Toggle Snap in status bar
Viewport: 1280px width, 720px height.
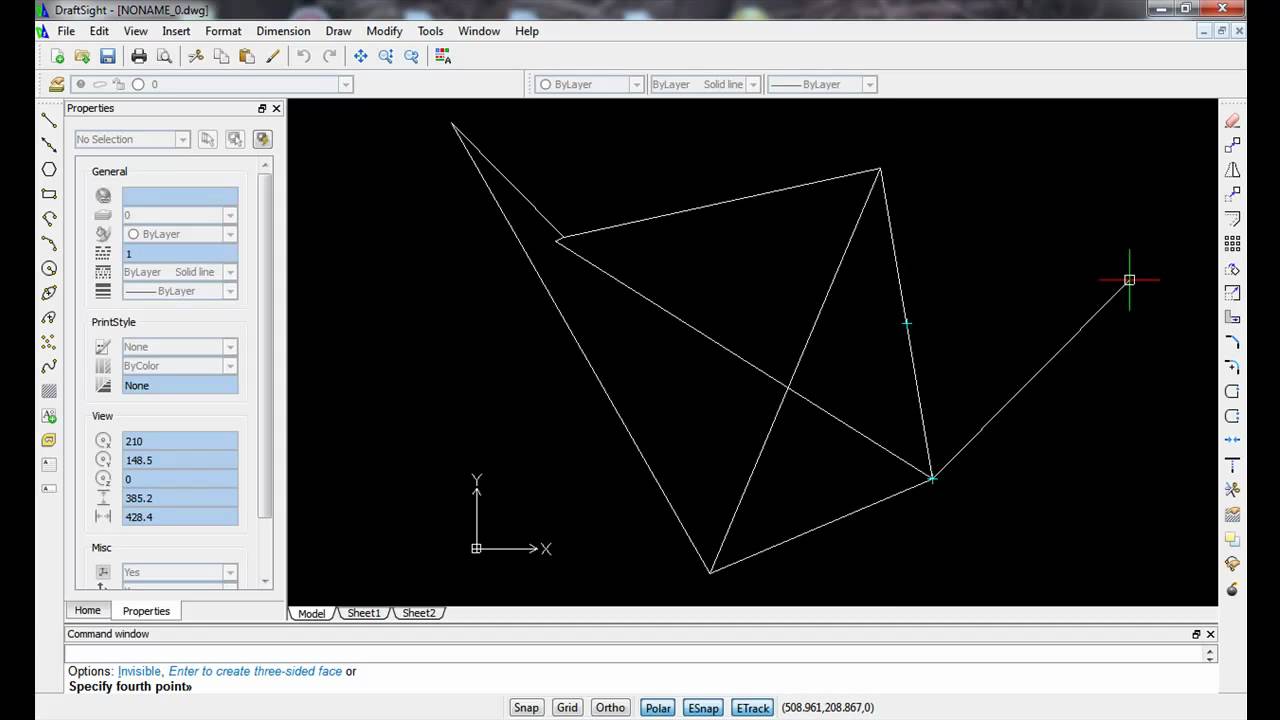tap(526, 708)
